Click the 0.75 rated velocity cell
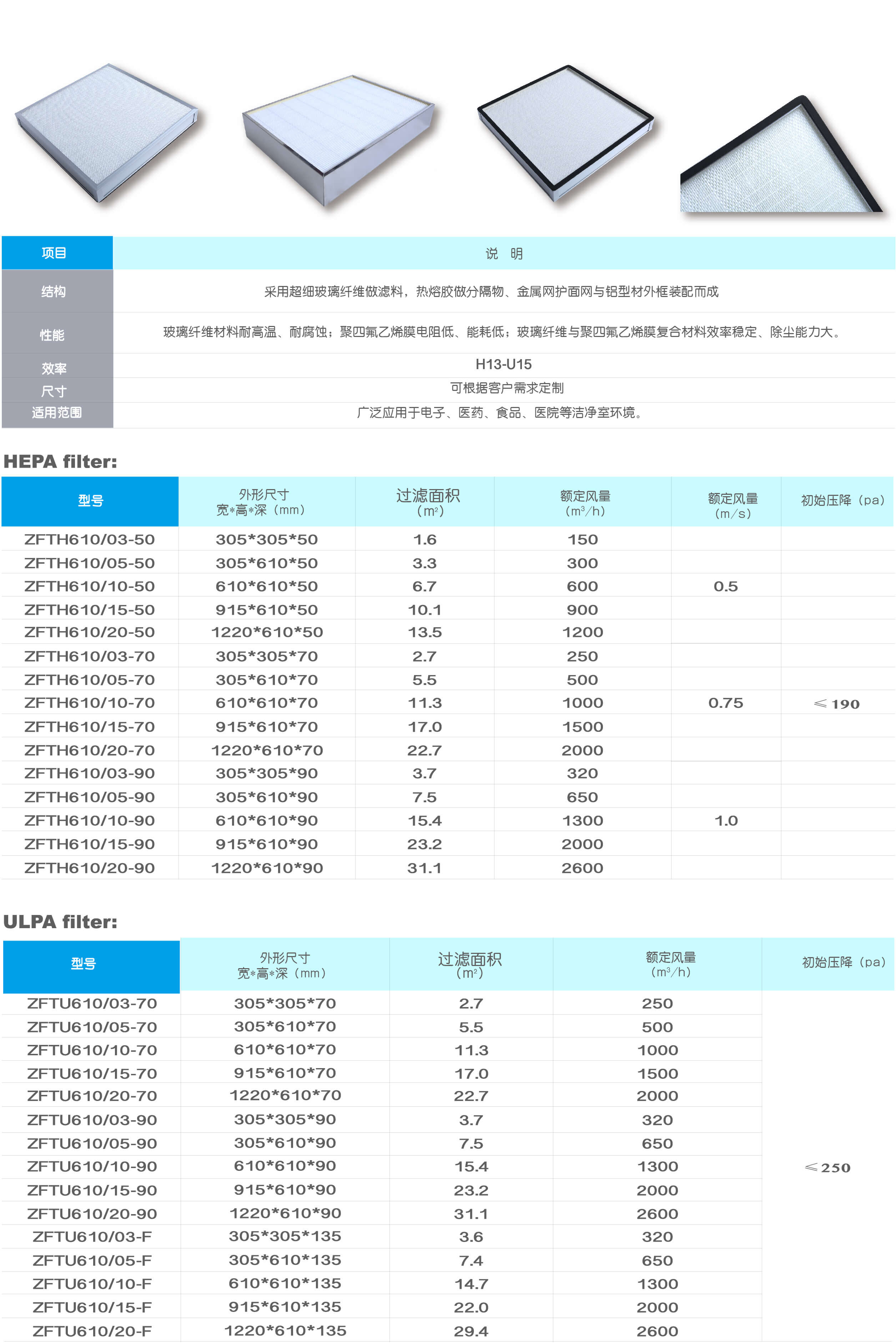This screenshot has width=896, height=1343. (726, 703)
